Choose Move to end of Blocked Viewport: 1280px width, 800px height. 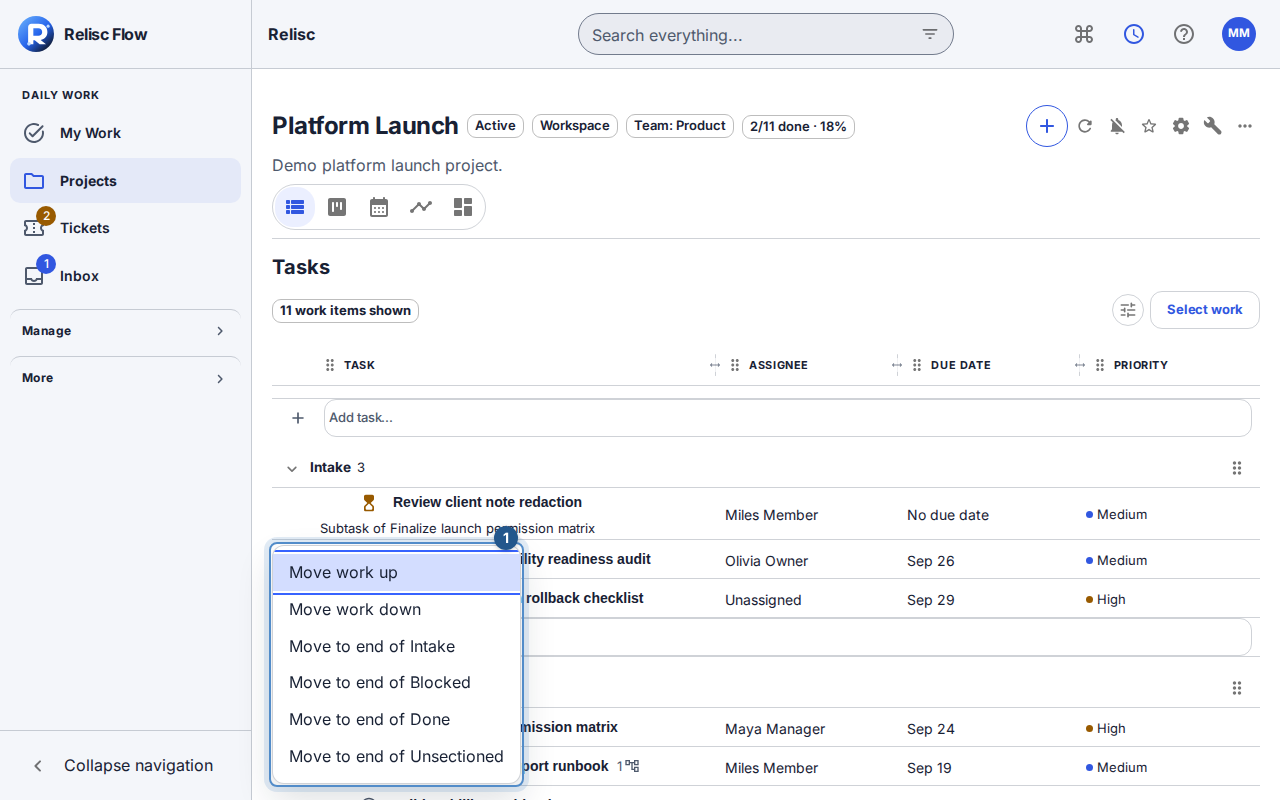(397, 683)
